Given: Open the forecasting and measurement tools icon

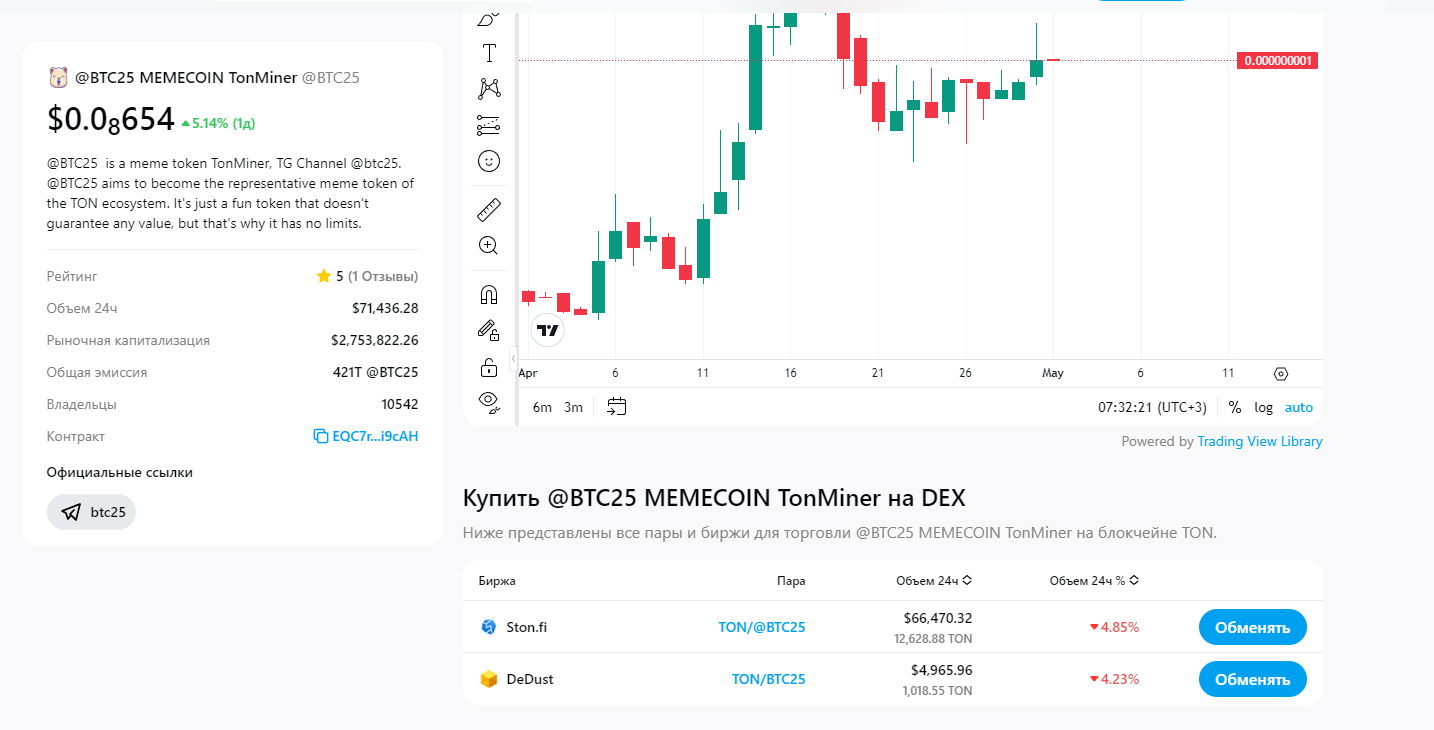Looking at the screenshot, I should click(489, 125).
